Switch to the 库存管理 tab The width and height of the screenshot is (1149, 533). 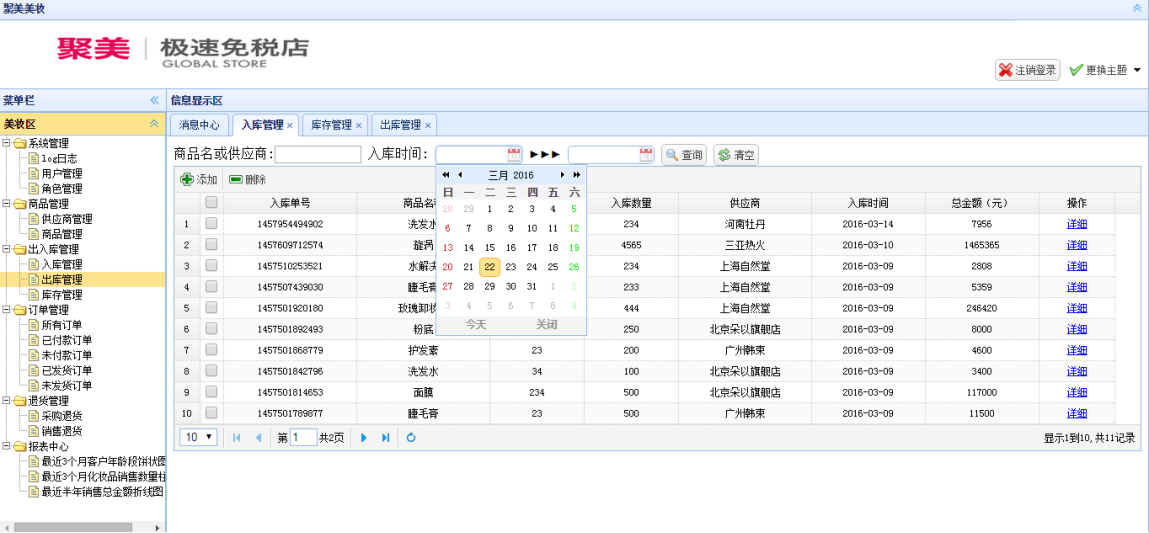point(331,125)
